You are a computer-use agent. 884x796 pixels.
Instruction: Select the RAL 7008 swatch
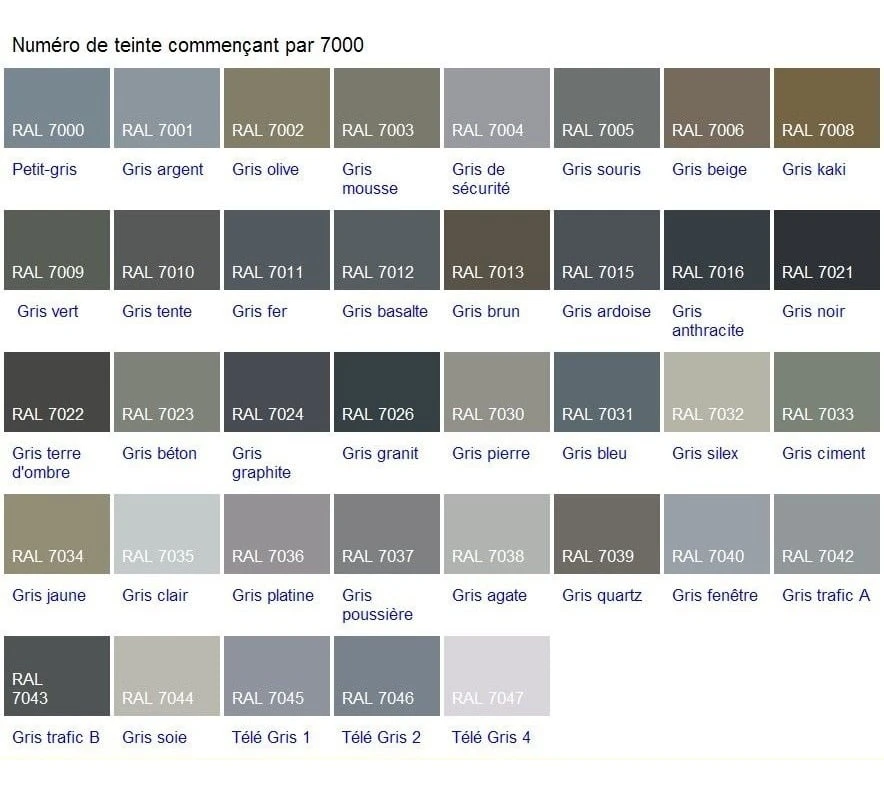(x=826, y=108)
